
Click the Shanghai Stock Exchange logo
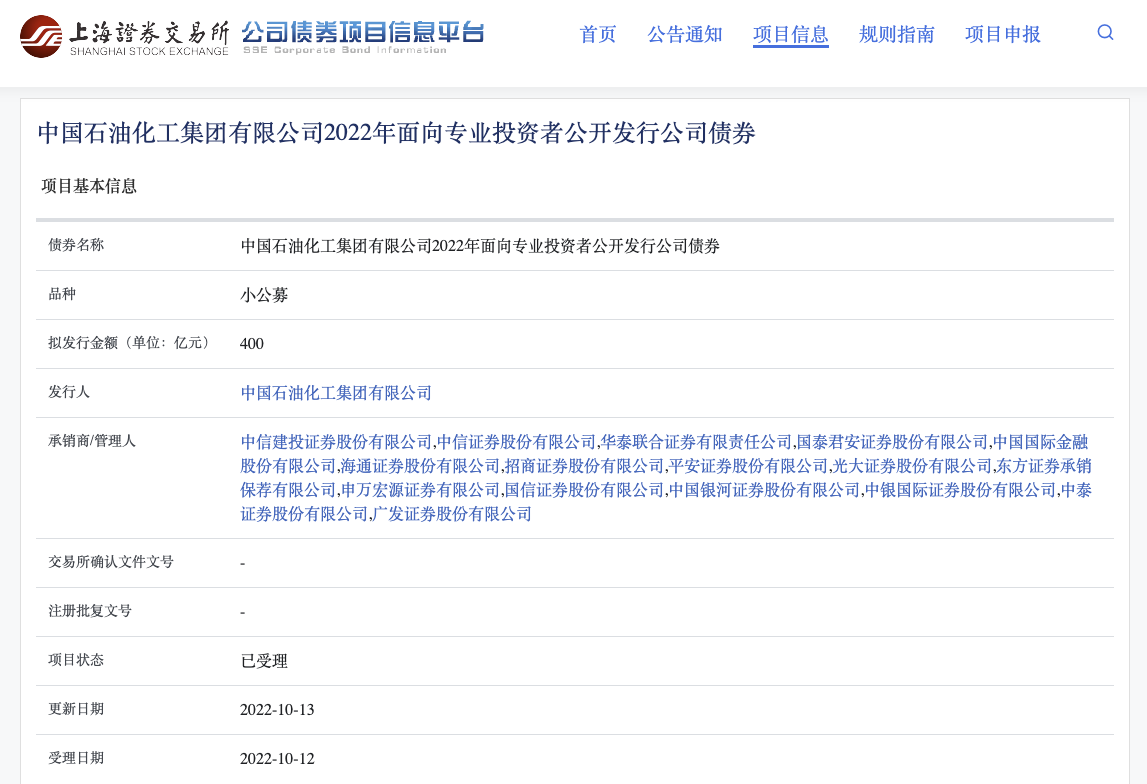(x=124, y=36)
